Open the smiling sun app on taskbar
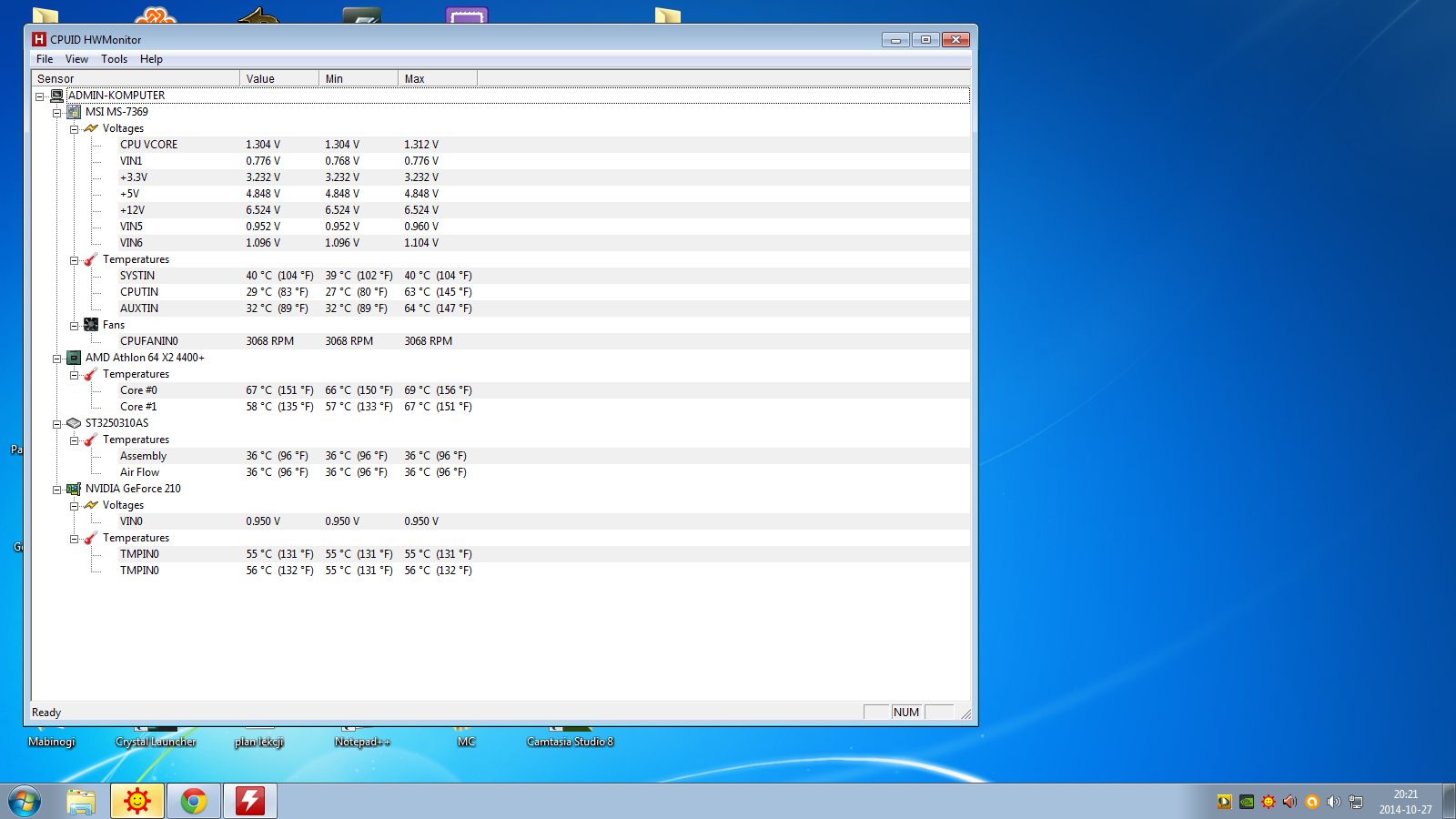 point(137,802)
